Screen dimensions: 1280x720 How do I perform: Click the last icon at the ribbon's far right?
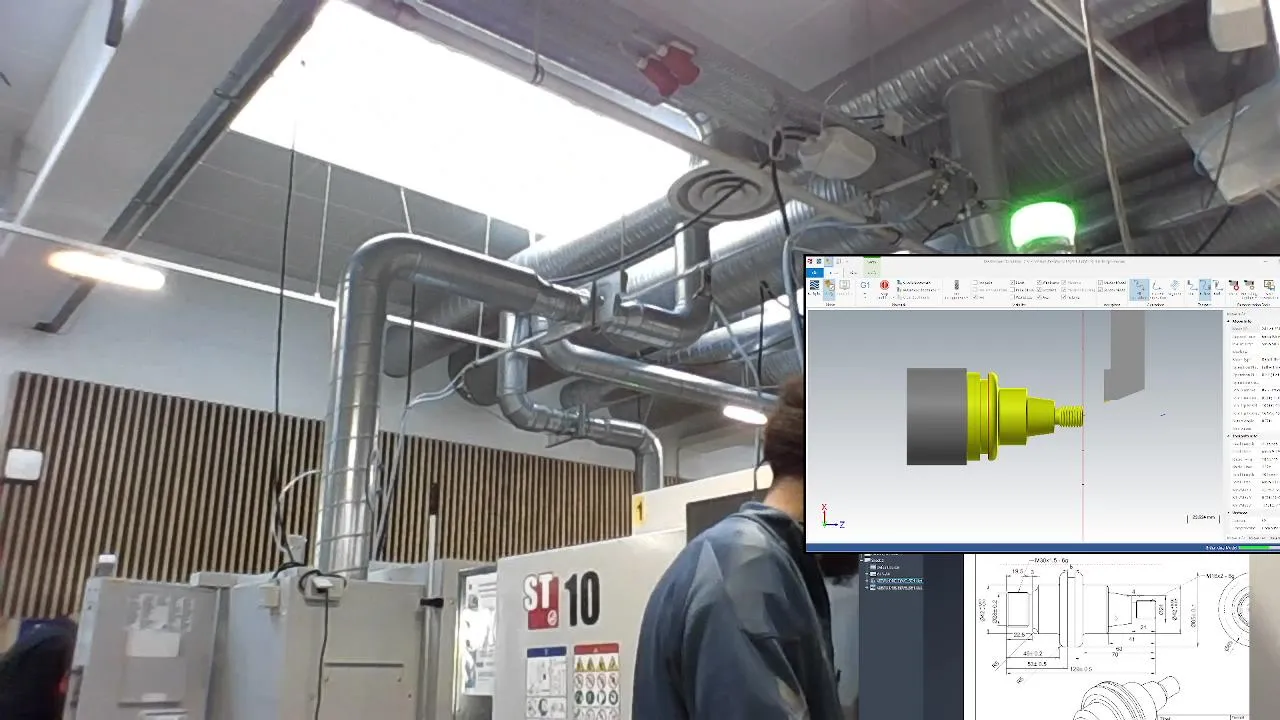pos(1270,286)
